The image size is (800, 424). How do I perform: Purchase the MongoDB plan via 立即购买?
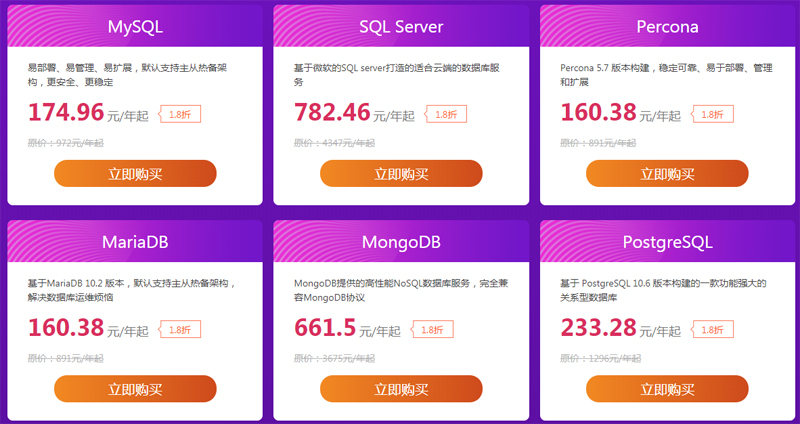coord(401,389)
